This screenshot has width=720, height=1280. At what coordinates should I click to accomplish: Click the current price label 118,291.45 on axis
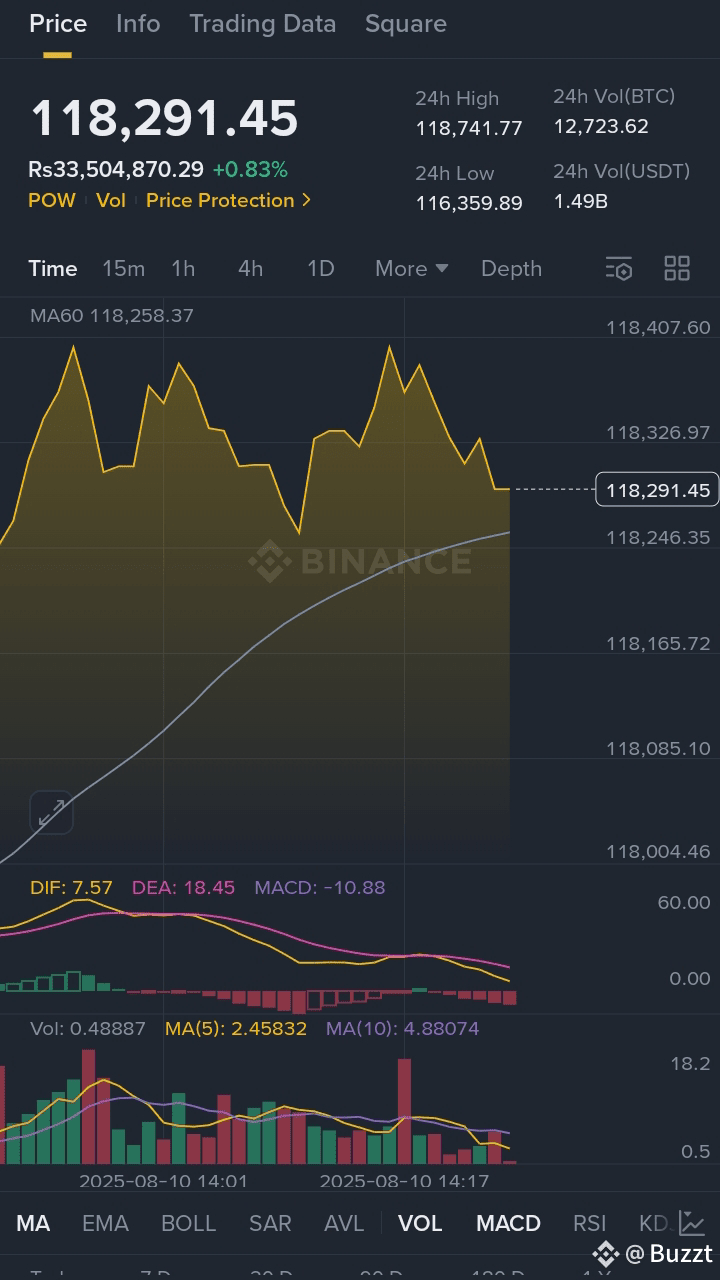[657, 490]
